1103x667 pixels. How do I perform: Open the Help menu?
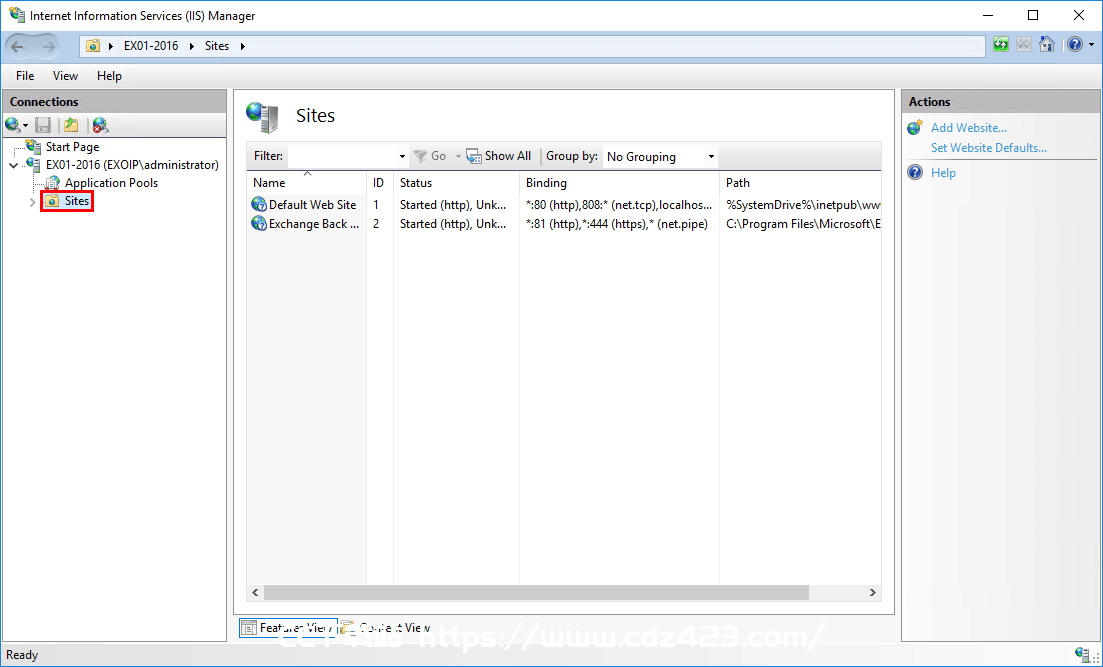tap(109, 76)
